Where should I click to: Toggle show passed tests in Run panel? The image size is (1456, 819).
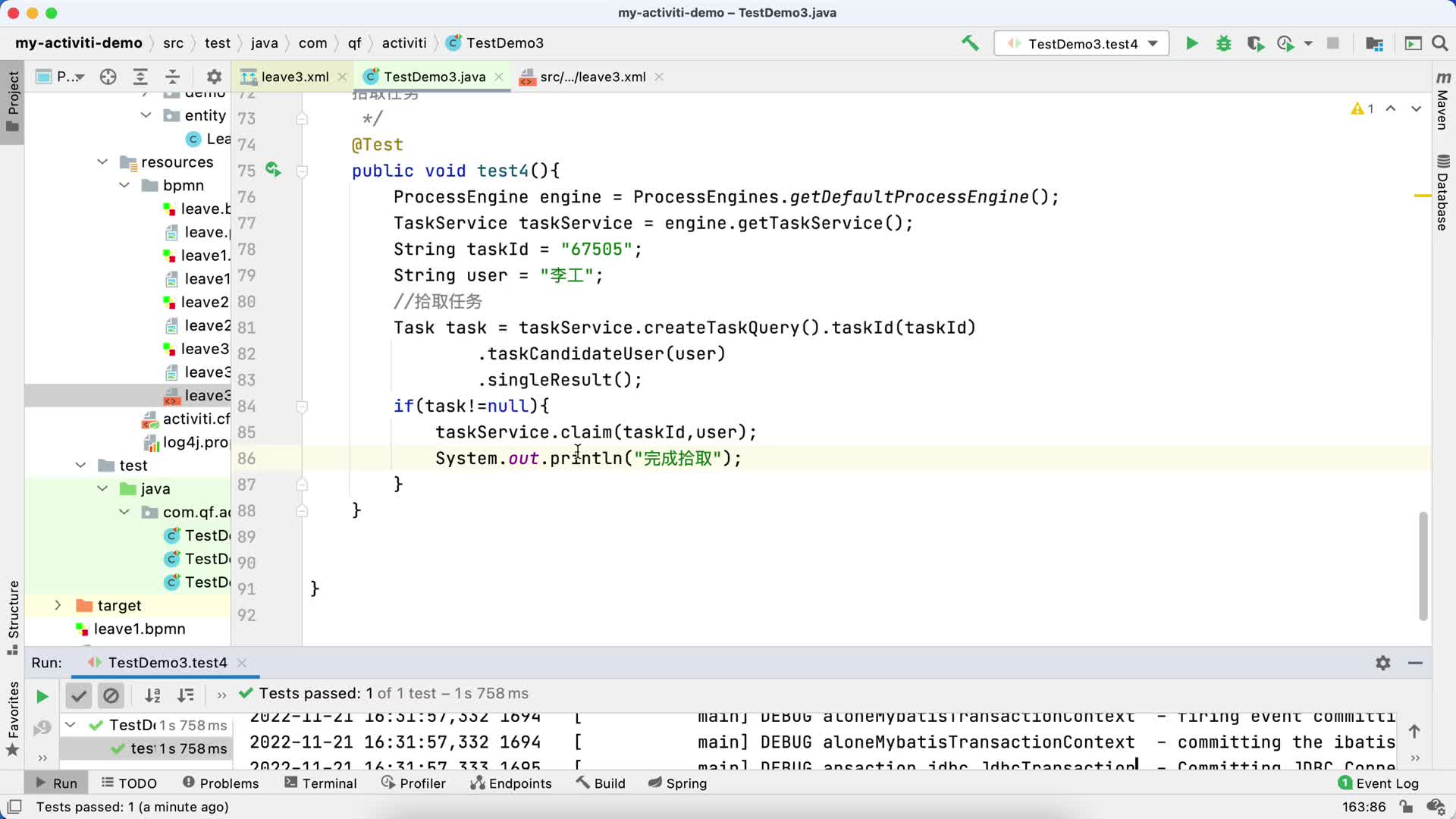click(x=79, y=695)
